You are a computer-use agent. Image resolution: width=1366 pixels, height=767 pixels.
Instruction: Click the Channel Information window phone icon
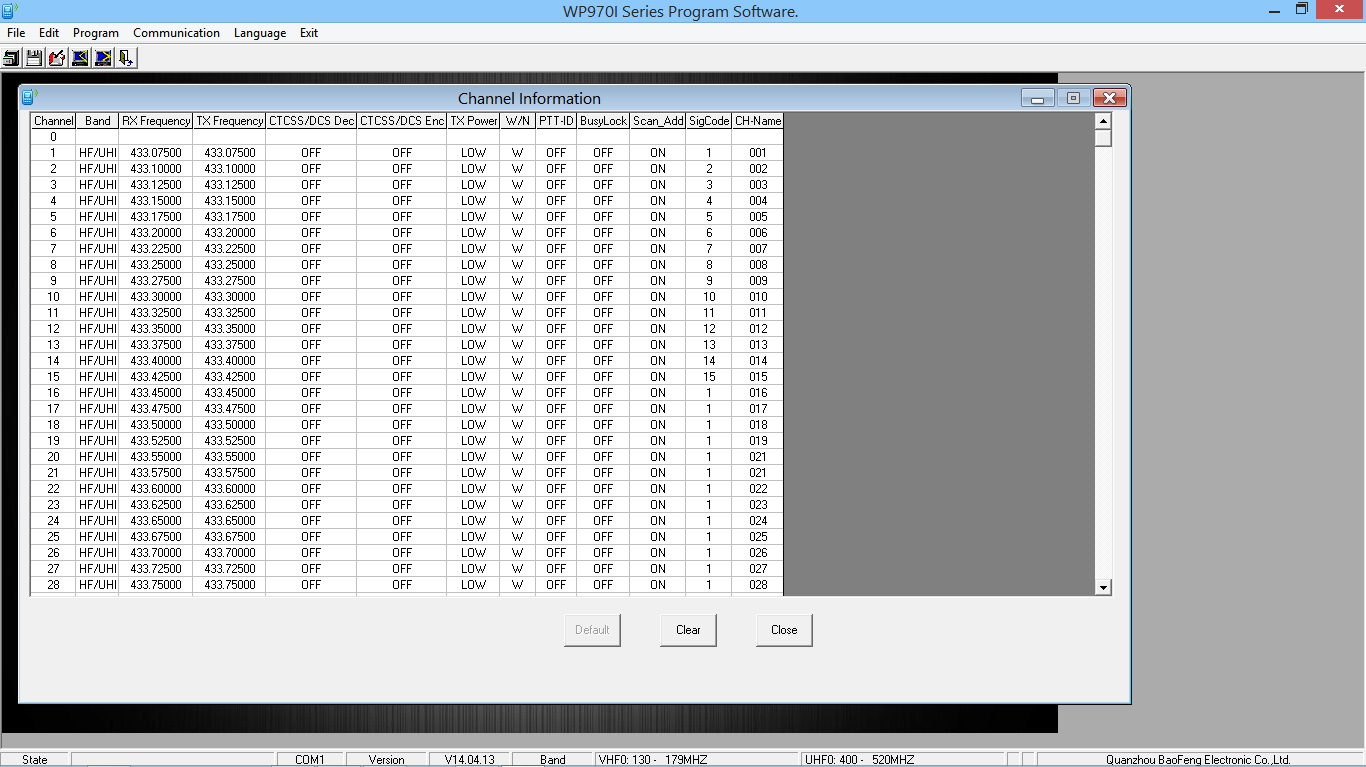click(29, 97)
